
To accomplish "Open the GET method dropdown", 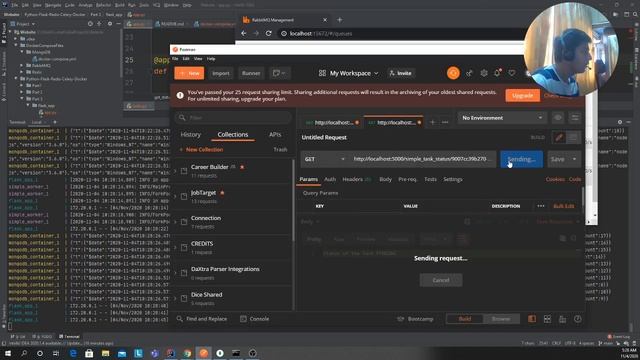I will click(x=325, y=159).
